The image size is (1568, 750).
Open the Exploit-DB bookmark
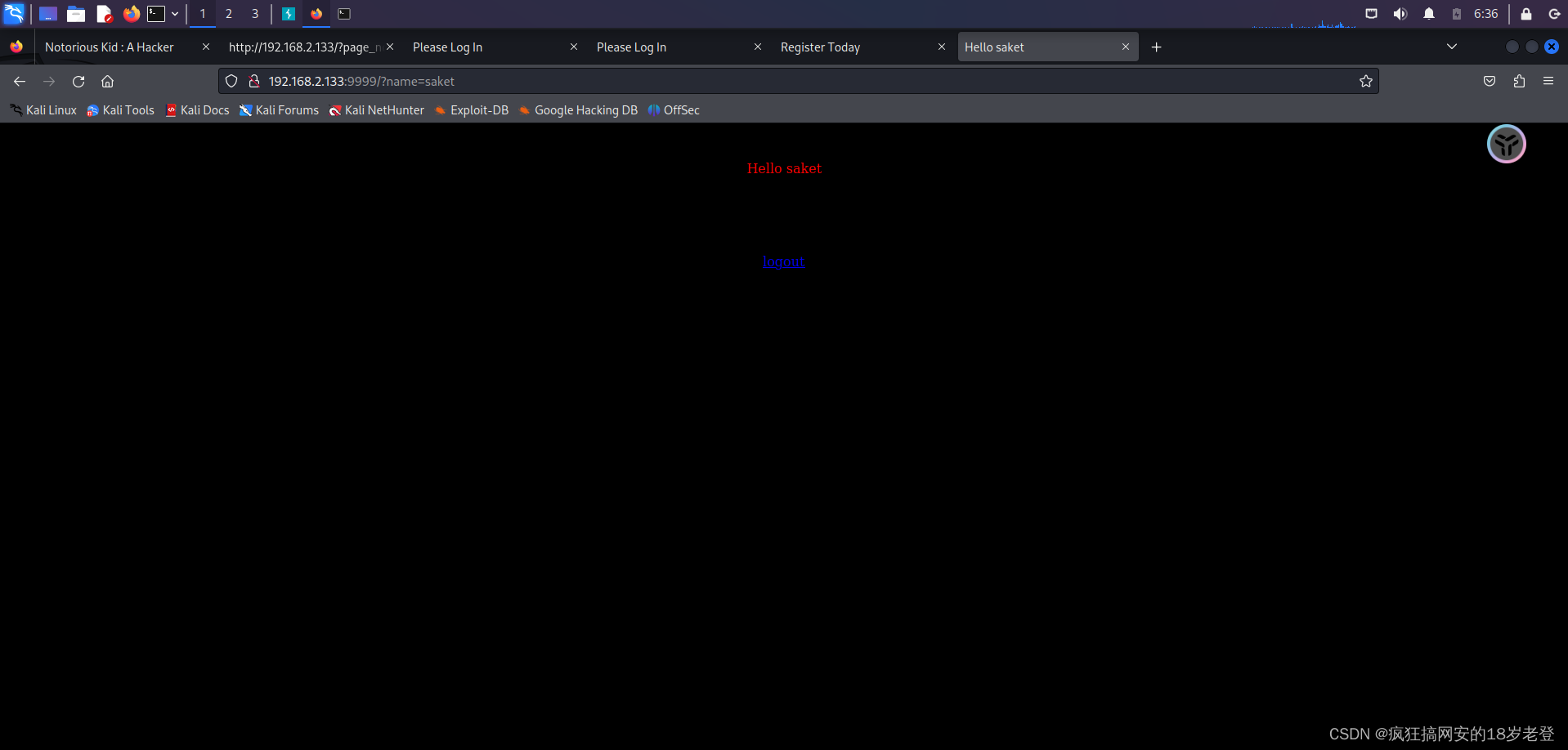click(x=472, y=110)
